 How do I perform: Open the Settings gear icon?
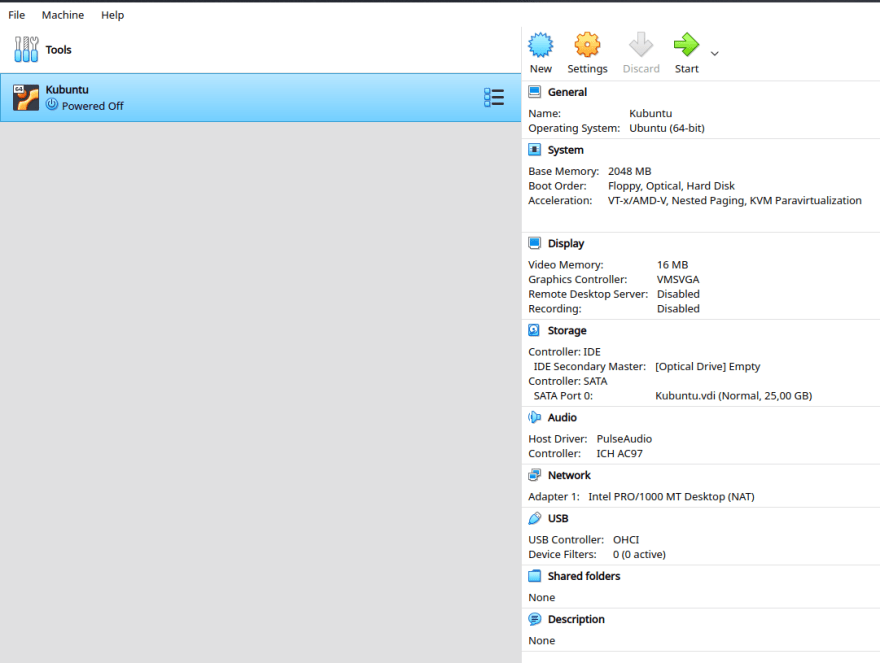click(587, 45)
